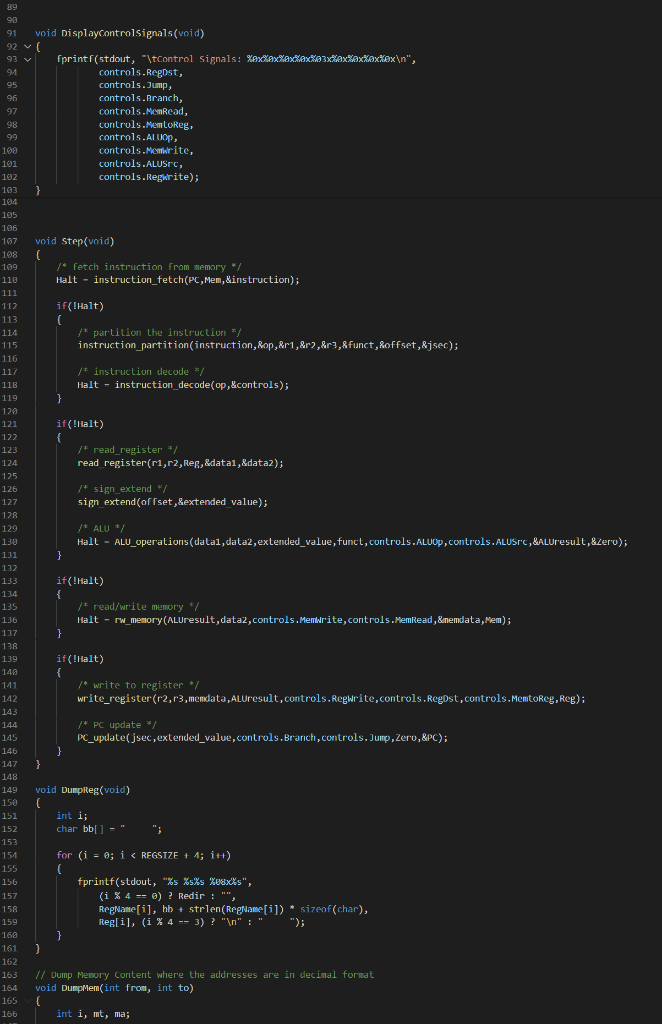Click the DumpMem function name

(80, 988)
